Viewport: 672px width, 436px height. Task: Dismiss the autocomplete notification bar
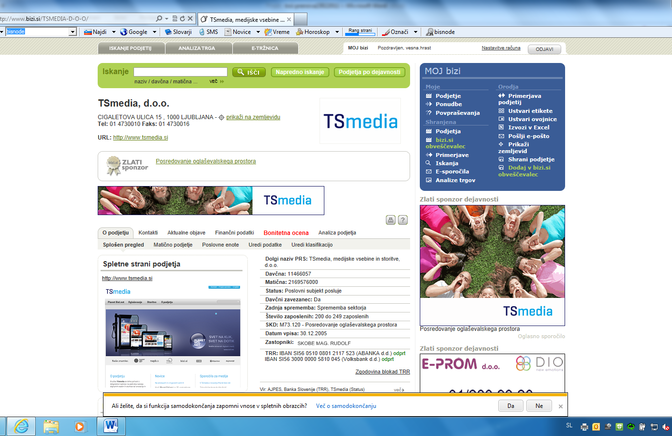pos(561,406)
